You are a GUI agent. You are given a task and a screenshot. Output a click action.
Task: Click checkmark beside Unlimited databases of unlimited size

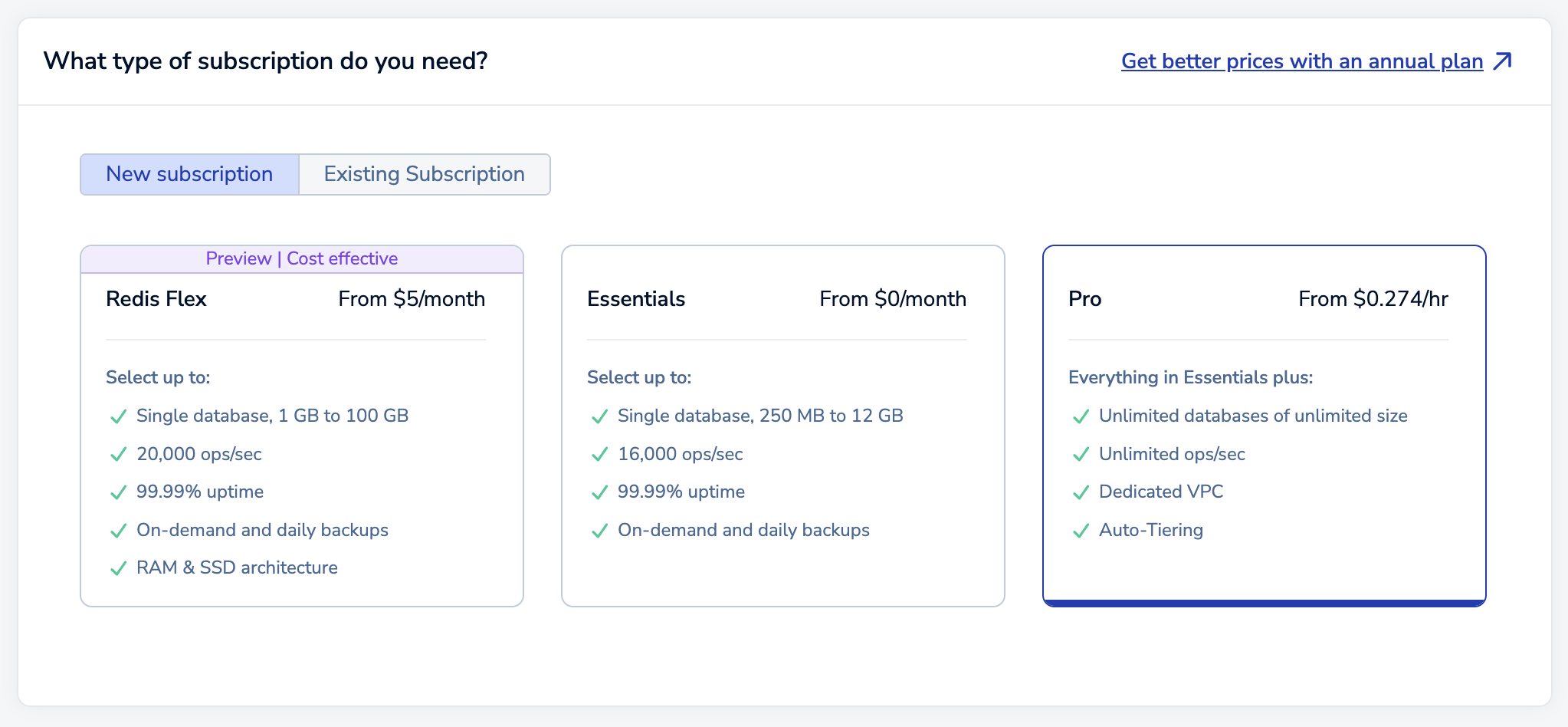click(x=1081, y=416)
